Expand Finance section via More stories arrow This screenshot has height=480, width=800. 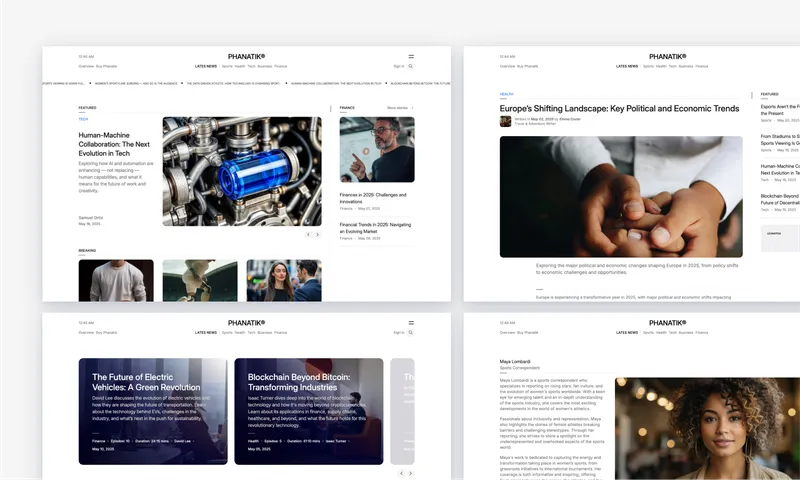(x=412, y=107)
